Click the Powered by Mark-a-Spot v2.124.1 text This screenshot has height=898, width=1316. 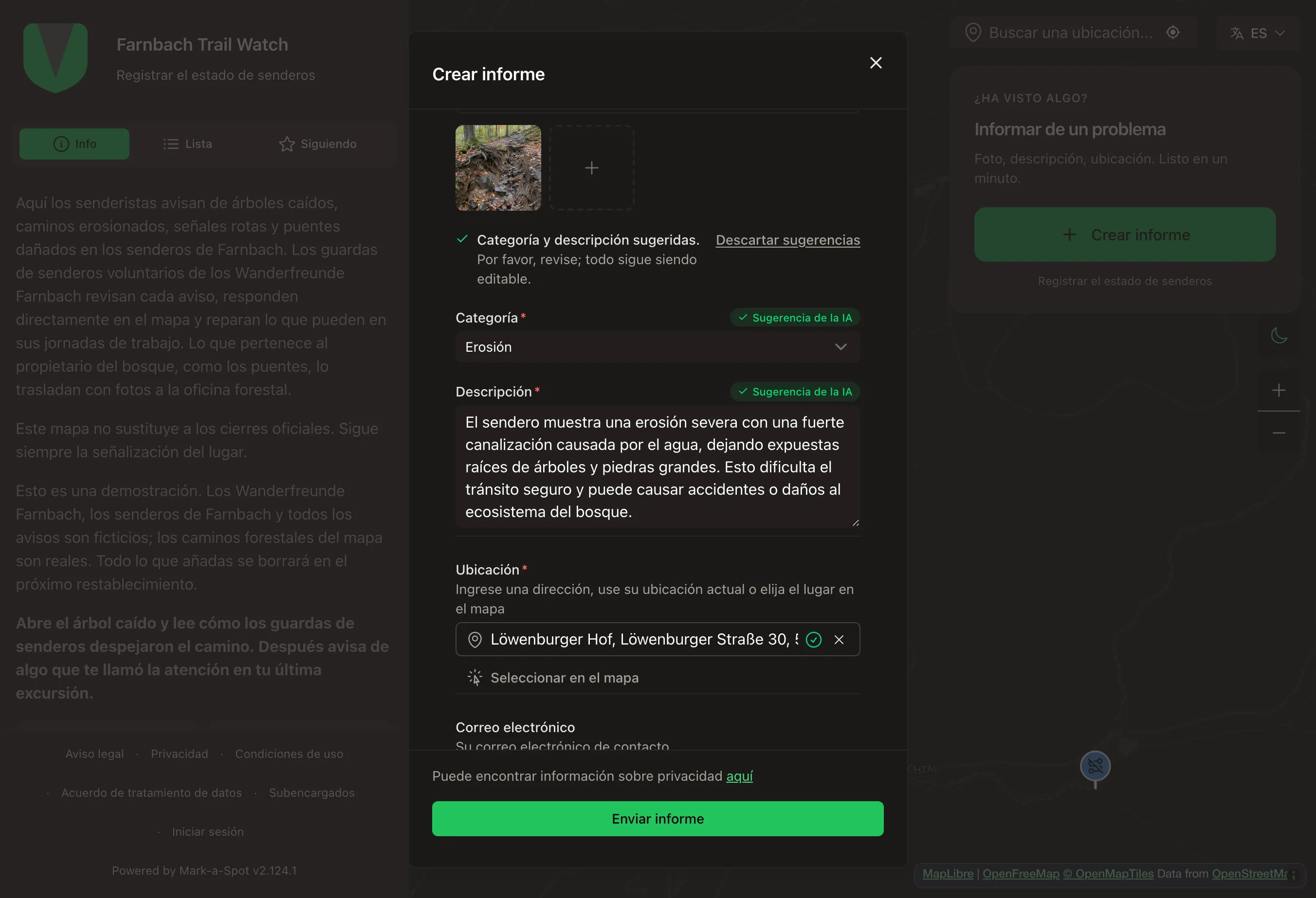(204, 870)
